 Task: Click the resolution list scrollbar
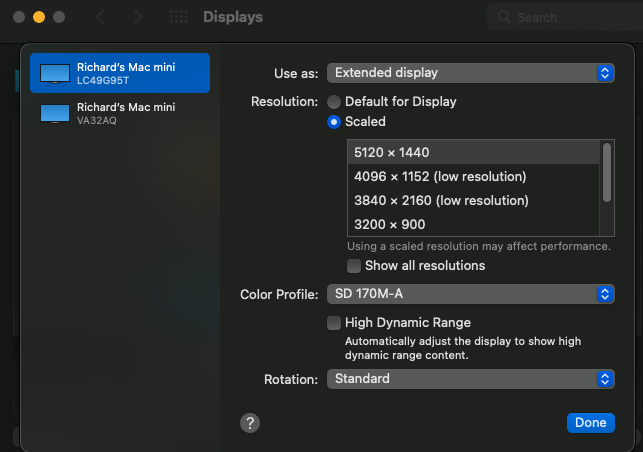[607, 172]
